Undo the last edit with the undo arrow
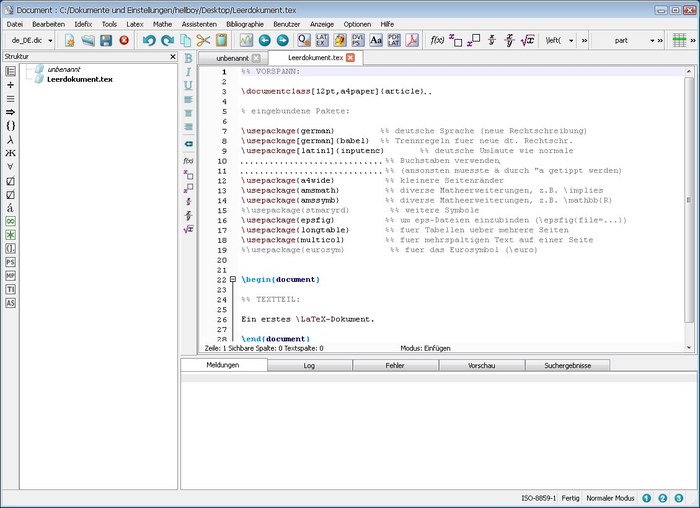 click(x=149, y=41)
